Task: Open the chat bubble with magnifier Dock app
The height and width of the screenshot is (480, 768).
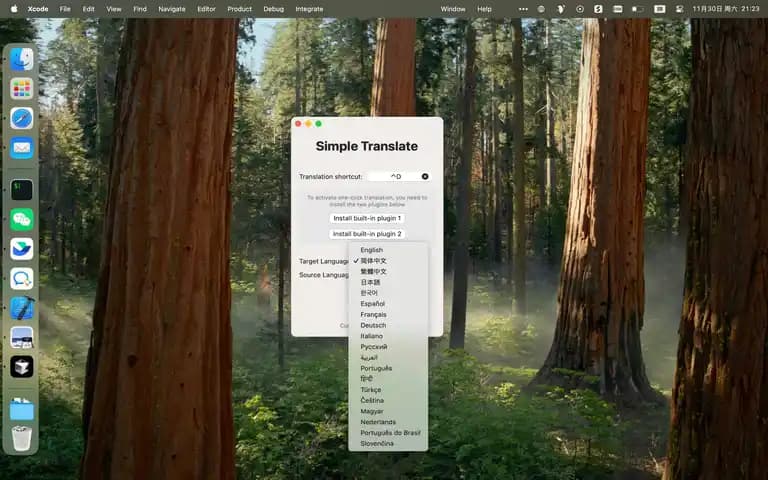Action: [22, 278]
